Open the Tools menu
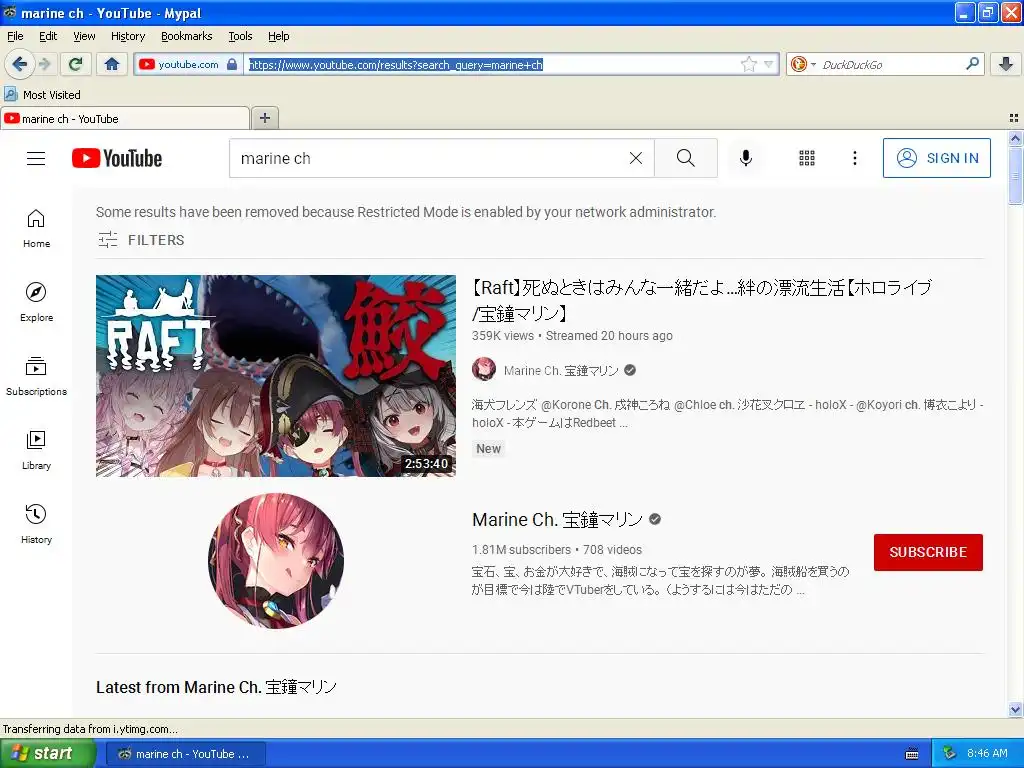1024x768 pixels. [240, 36]
